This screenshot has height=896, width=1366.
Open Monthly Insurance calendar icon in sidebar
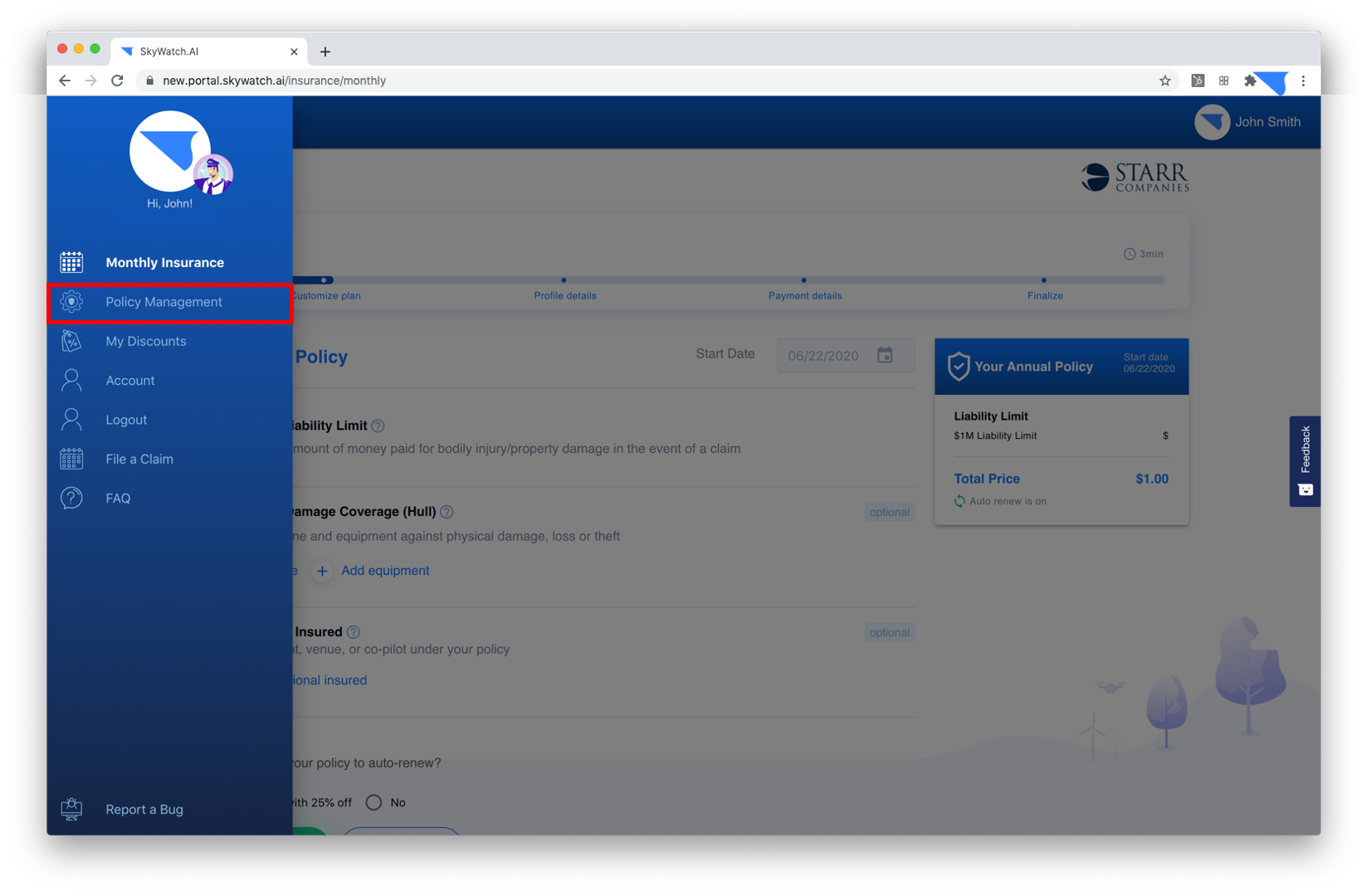tap(71, 262)
